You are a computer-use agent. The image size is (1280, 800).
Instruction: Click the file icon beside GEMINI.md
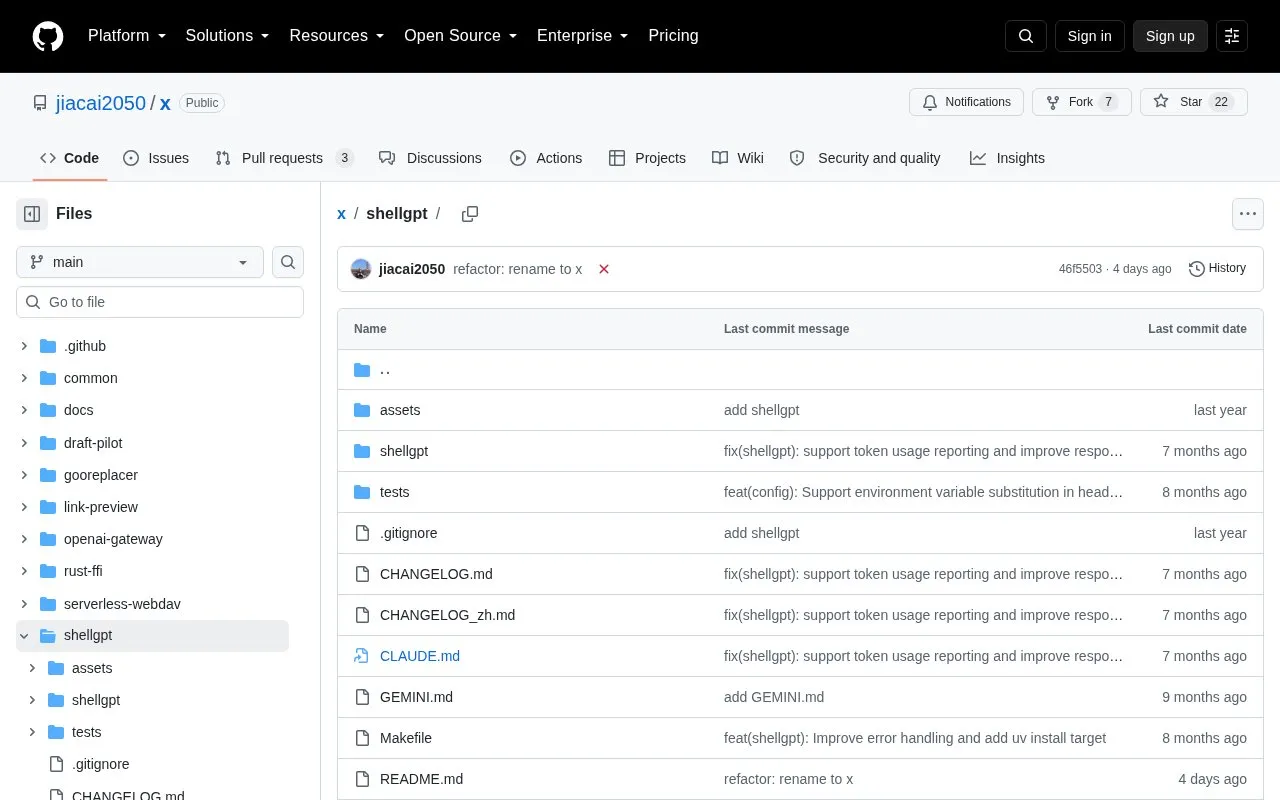coord(362,697)
